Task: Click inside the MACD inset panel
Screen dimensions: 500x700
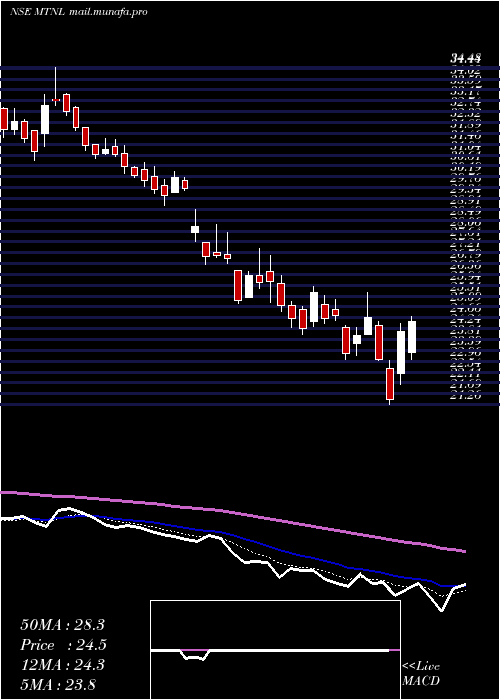Action: [275, 650]
